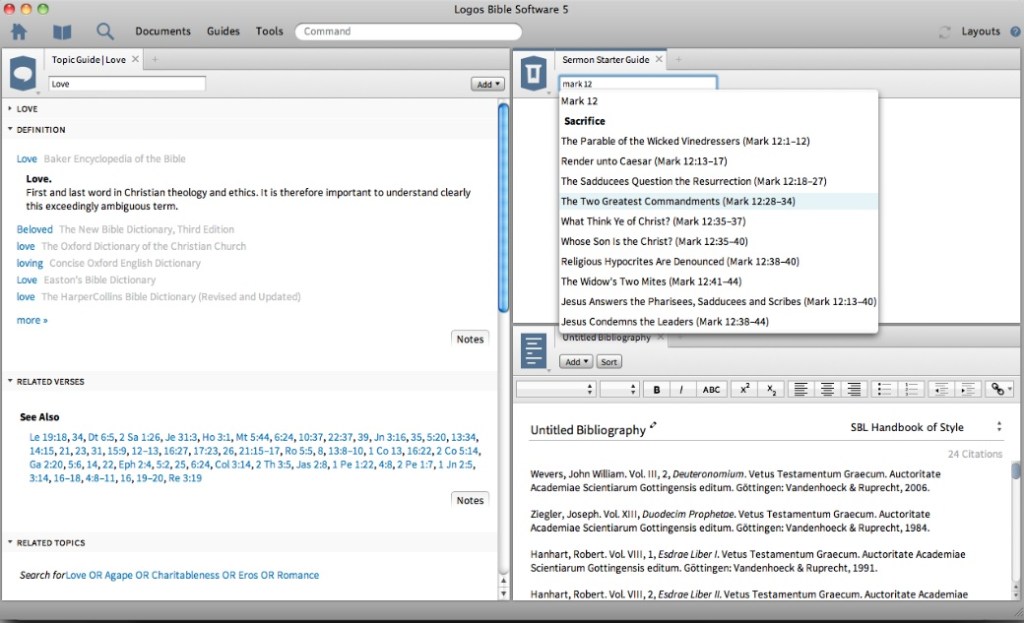
Task: Open the Guides menu
Action: point(223,31)
